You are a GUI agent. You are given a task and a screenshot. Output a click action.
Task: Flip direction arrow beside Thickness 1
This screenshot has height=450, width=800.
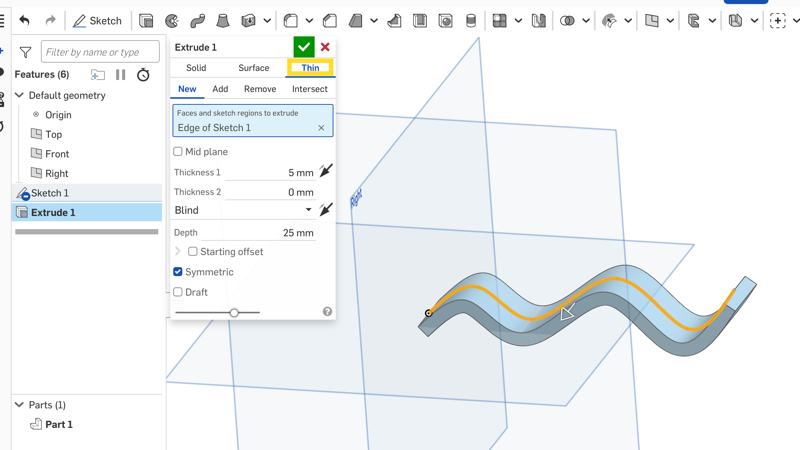pyautogui.click(x=326, y=170)
